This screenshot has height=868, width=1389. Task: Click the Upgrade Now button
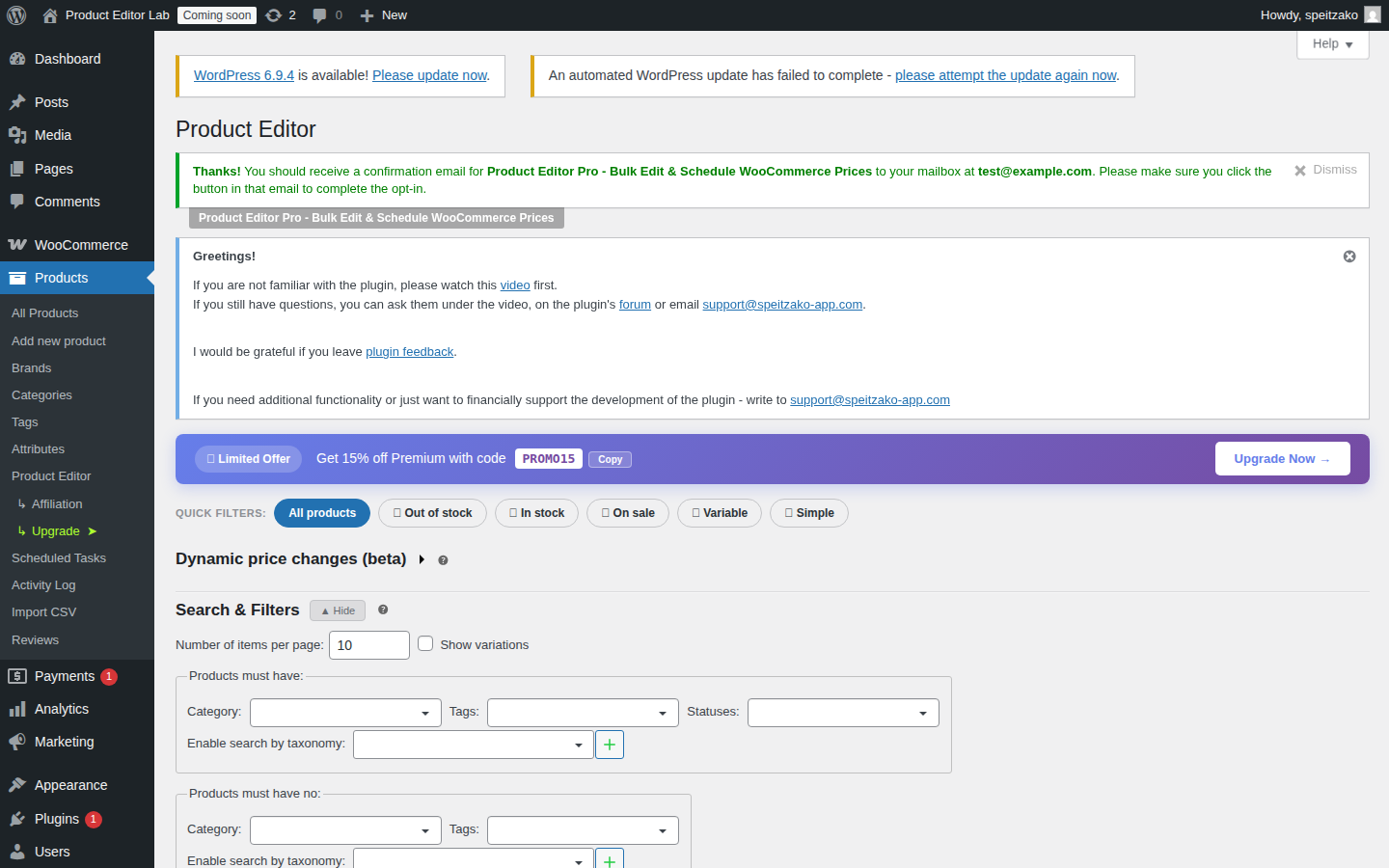pos(1283,459)
